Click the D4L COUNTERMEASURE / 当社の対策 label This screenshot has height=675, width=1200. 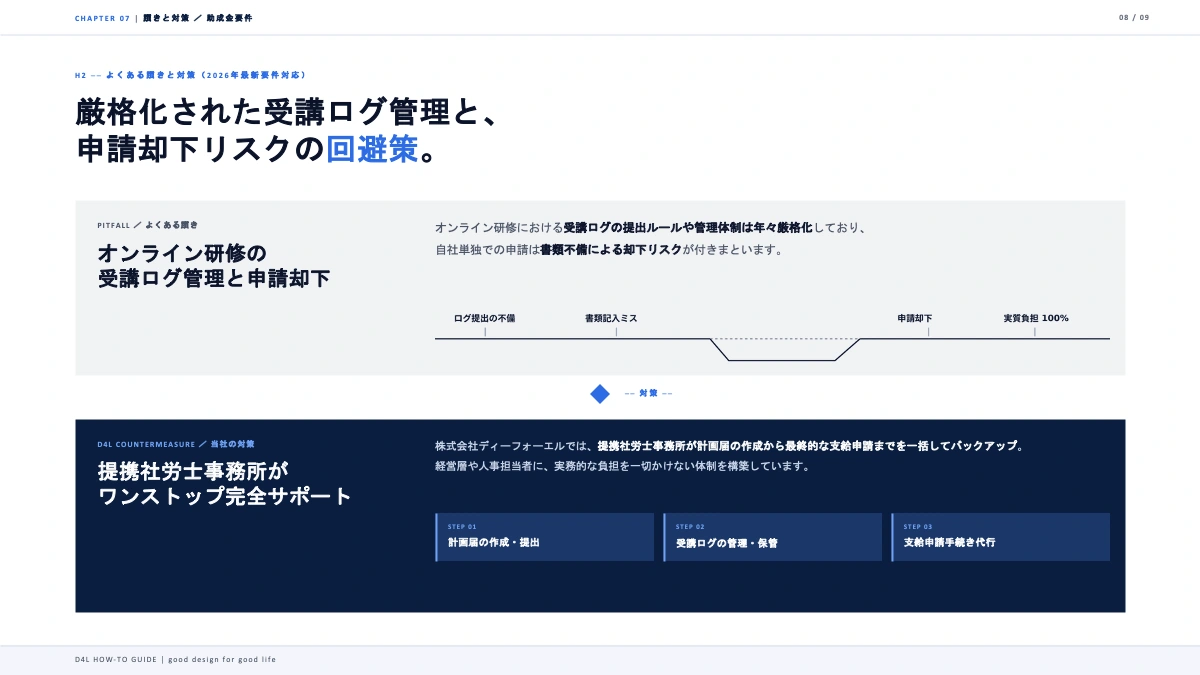coord(176,444)
